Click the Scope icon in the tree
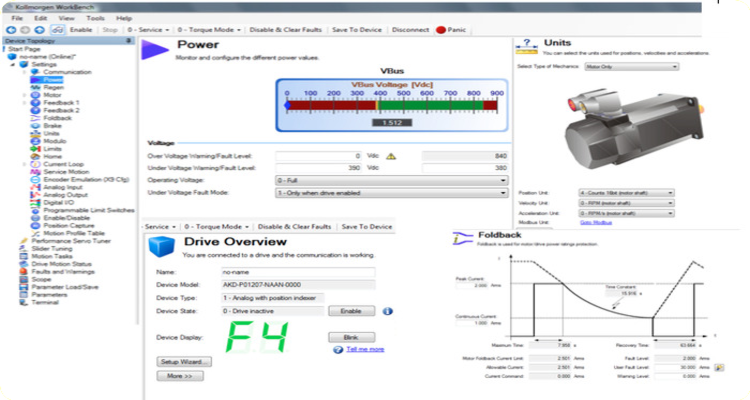 23,279
